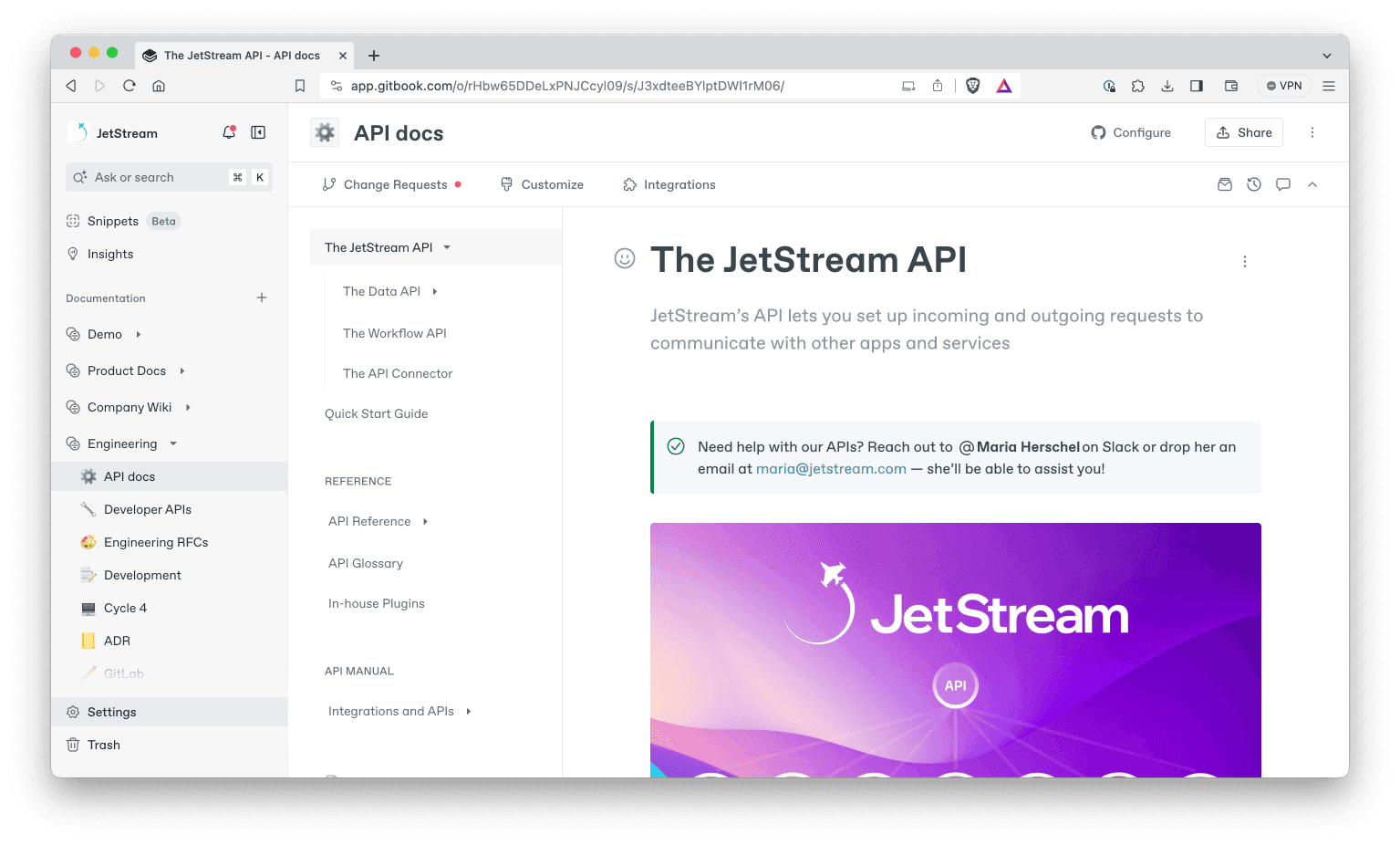Image resolution: width=1400 pixels, height=845 pixels.
Task: Open the Development space
Action: point(142,575)
